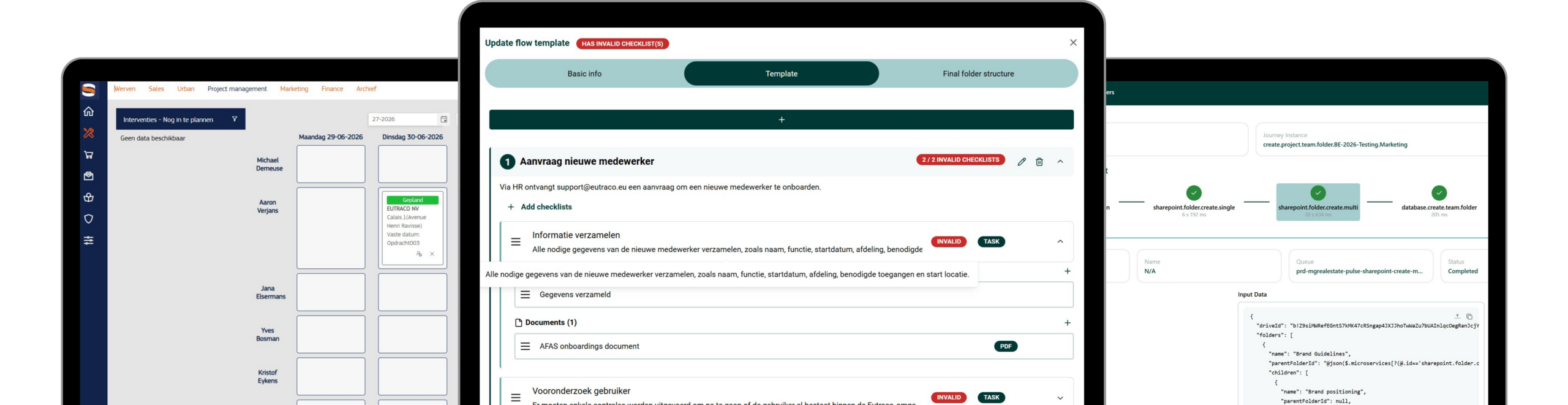
Task: Click the Journey Instance create.project.team.folder value
Action: pyautogui.click(x=1335, y=145)
